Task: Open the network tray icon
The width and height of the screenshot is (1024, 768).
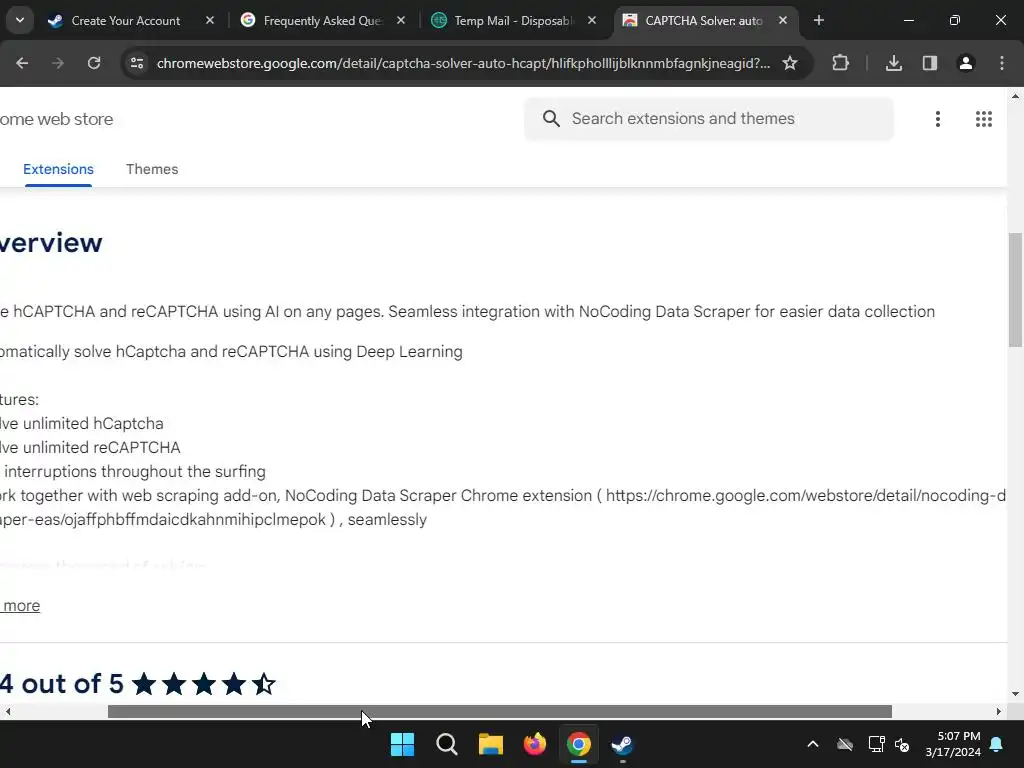Action: [x=876, y=744]
